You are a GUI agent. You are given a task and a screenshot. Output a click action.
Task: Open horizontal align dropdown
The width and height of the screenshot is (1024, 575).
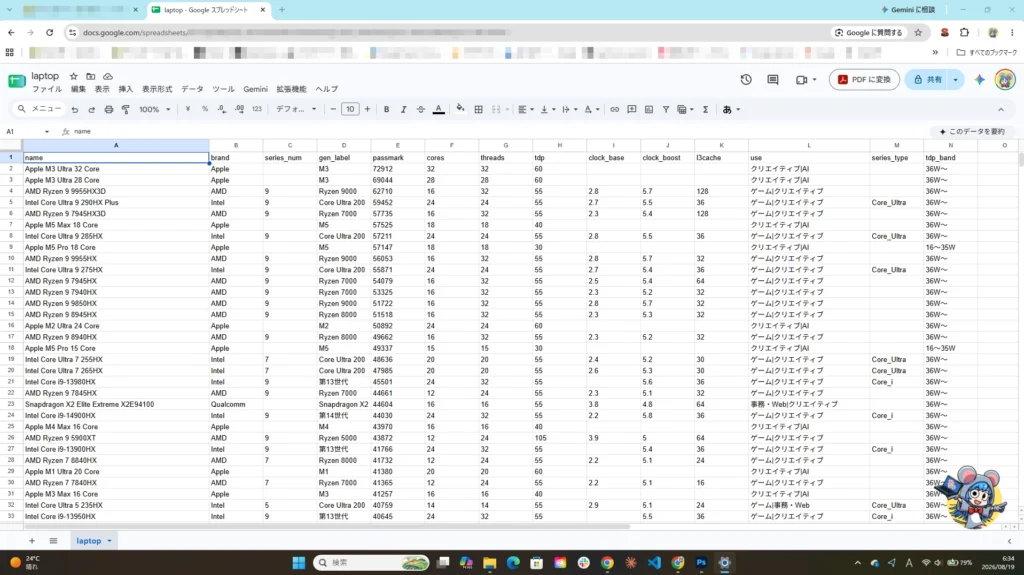526,110
